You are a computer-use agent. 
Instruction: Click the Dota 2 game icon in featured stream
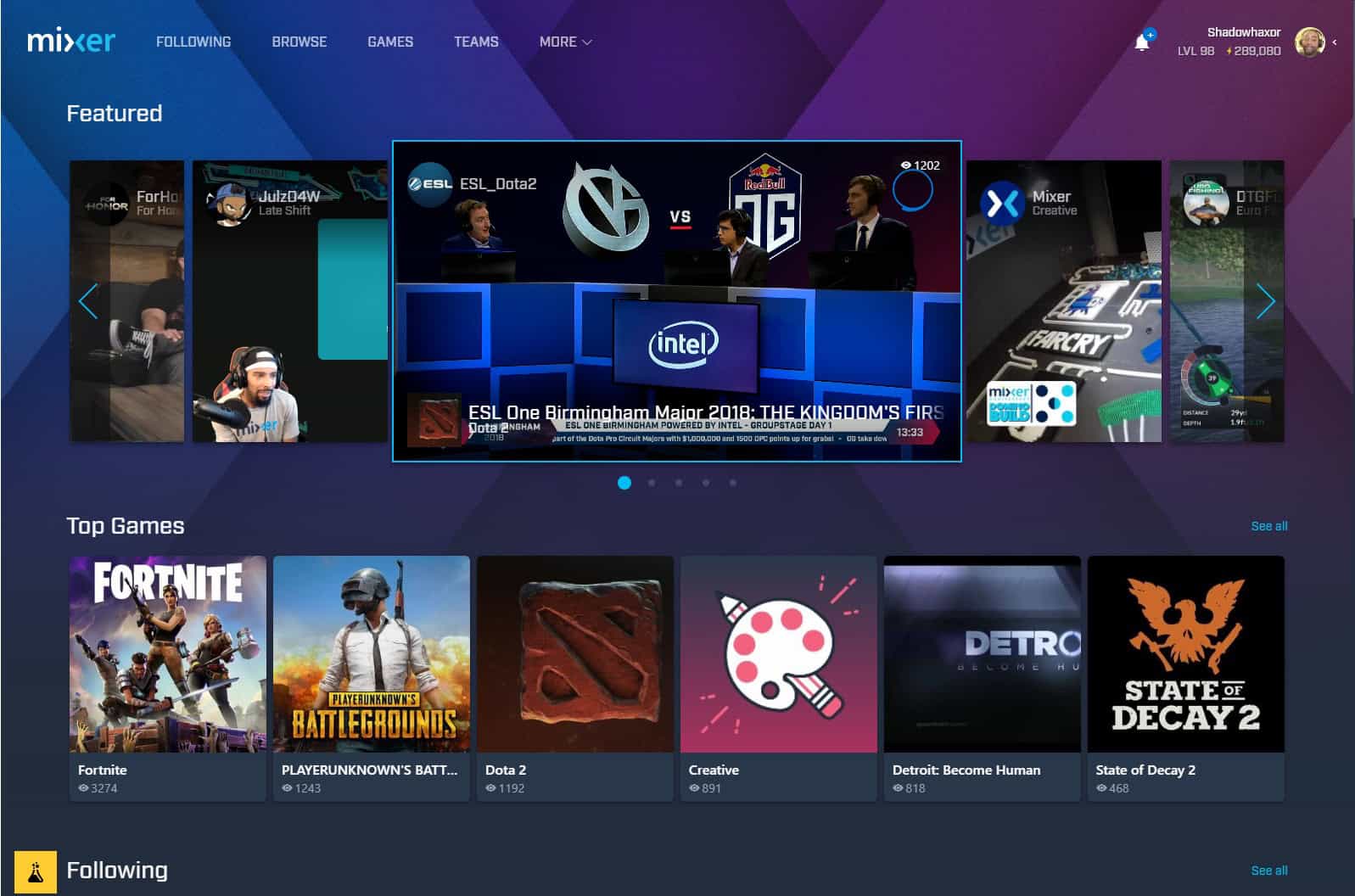pos(434,419)
